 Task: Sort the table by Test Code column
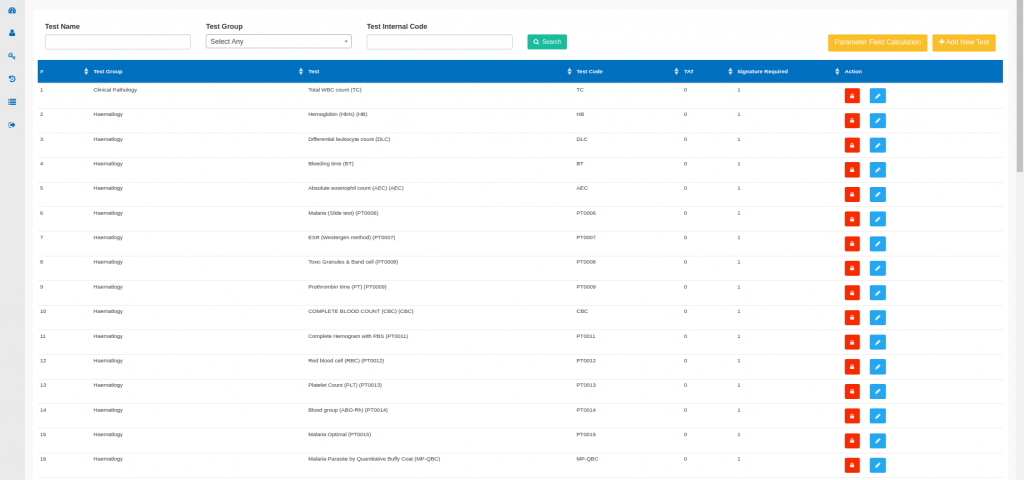point(590,72)
